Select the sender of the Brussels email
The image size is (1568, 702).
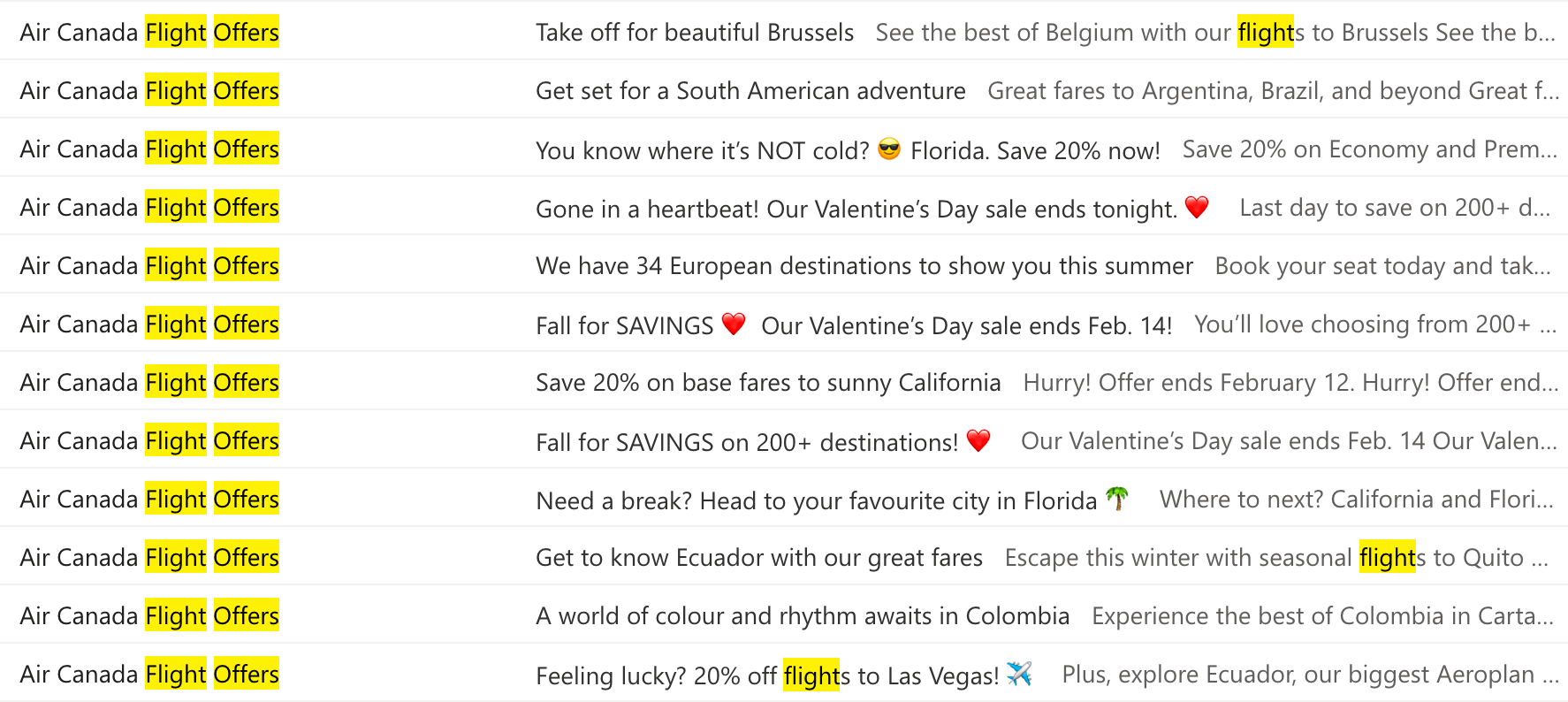(149, 32)
